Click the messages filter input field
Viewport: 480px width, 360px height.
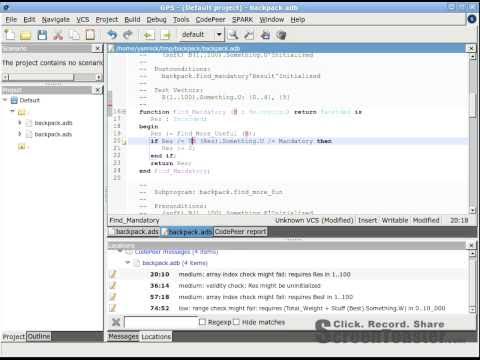click(161, 322)
